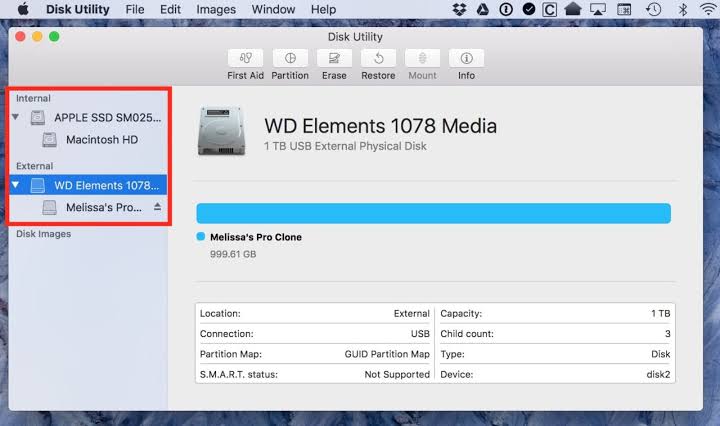The width and height of the screenshot is (720, 426).
Task: Click the blue Melissa's Pro Clone legend dot
Action: point(201,236)
